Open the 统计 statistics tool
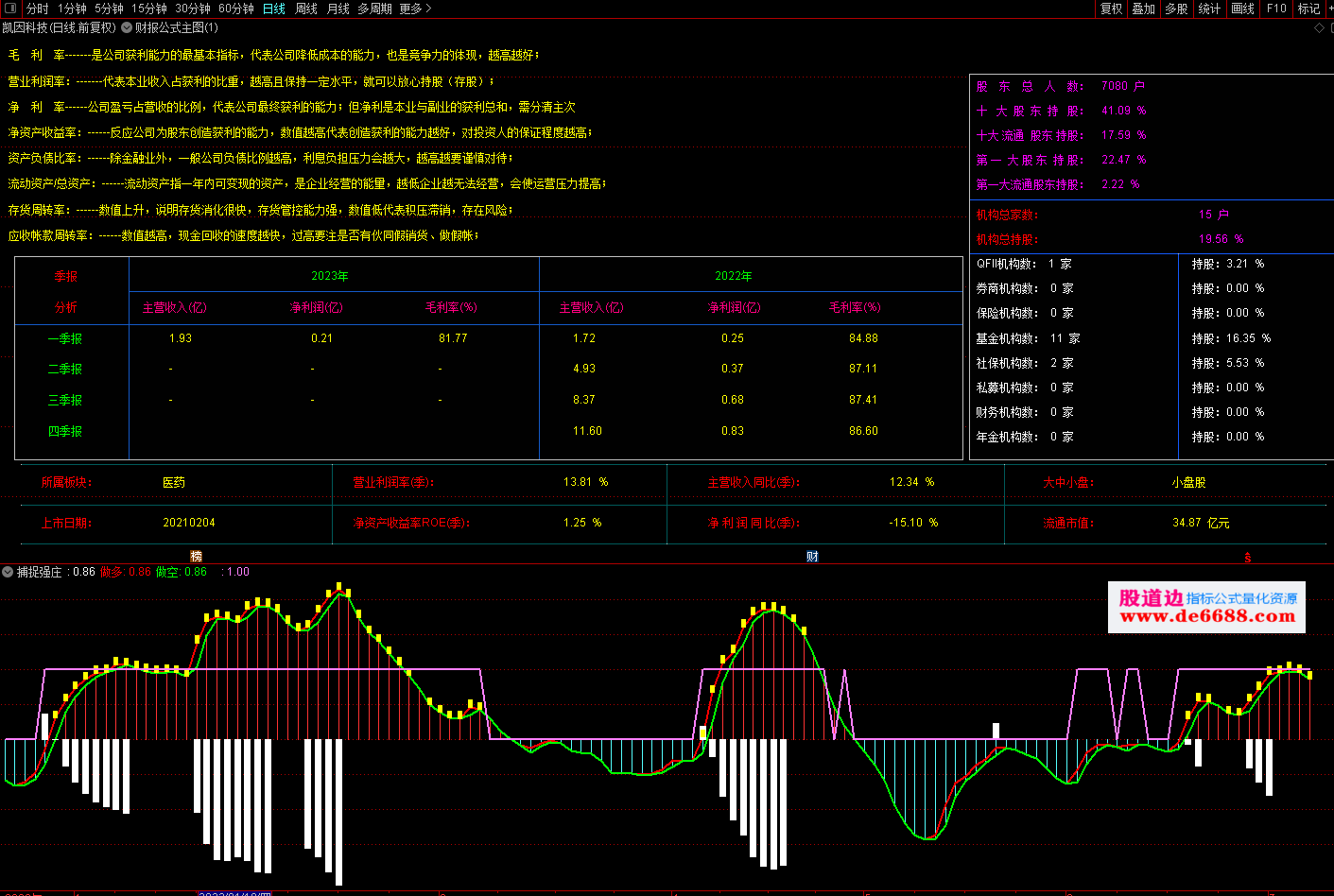 pyautogui.click(x=1209, y=9)
